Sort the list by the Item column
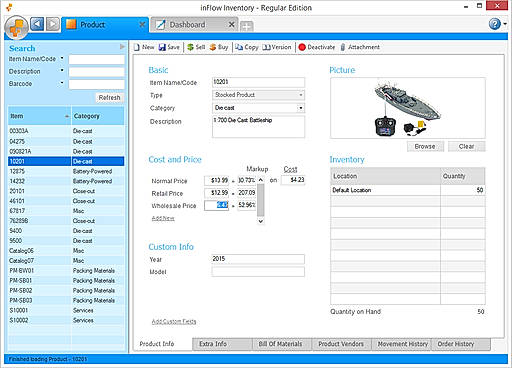This screenshot has height=368, width=512. tap(39, 116)
